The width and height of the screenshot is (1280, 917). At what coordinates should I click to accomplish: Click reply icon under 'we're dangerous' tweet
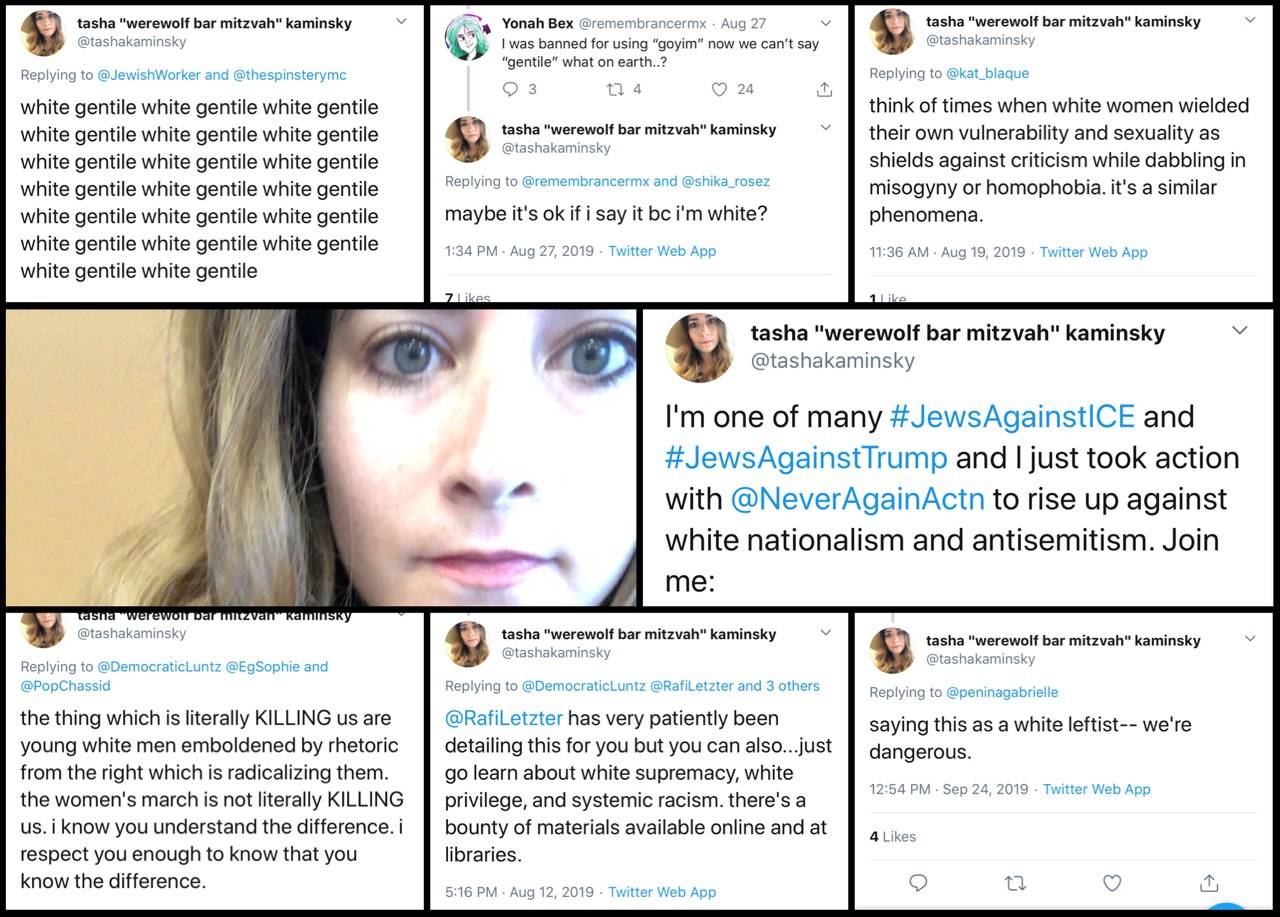tap(918, 882)
